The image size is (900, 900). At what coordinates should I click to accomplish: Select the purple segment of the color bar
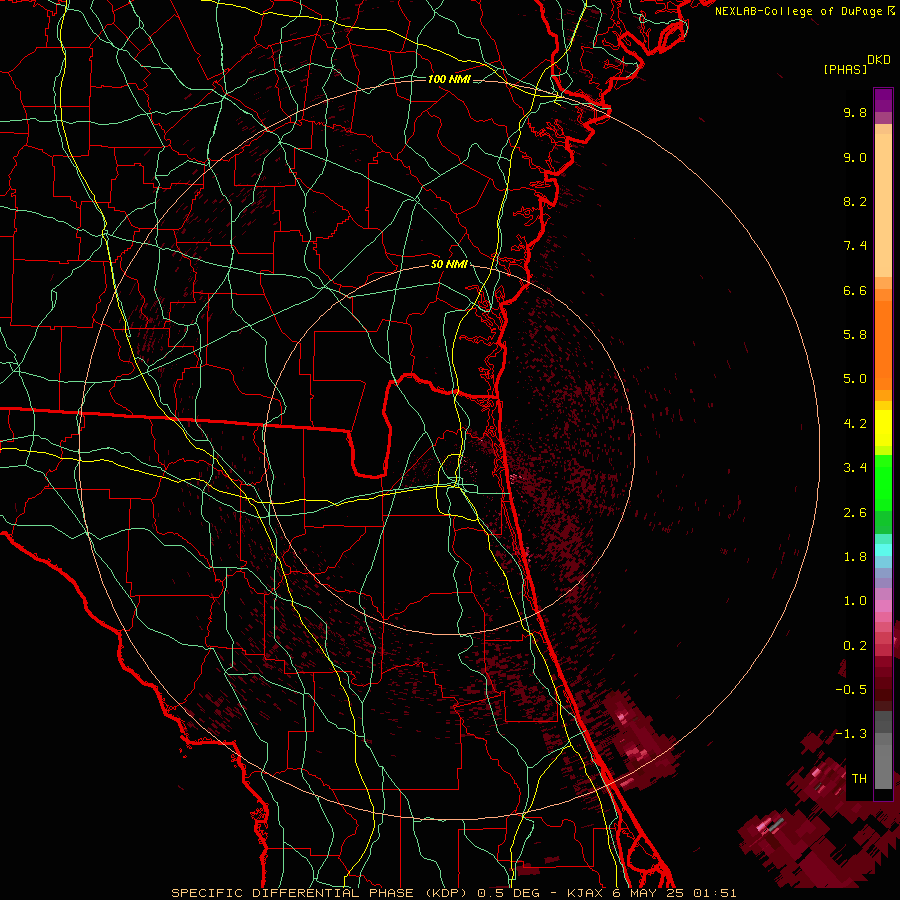[x=883, y=100]
